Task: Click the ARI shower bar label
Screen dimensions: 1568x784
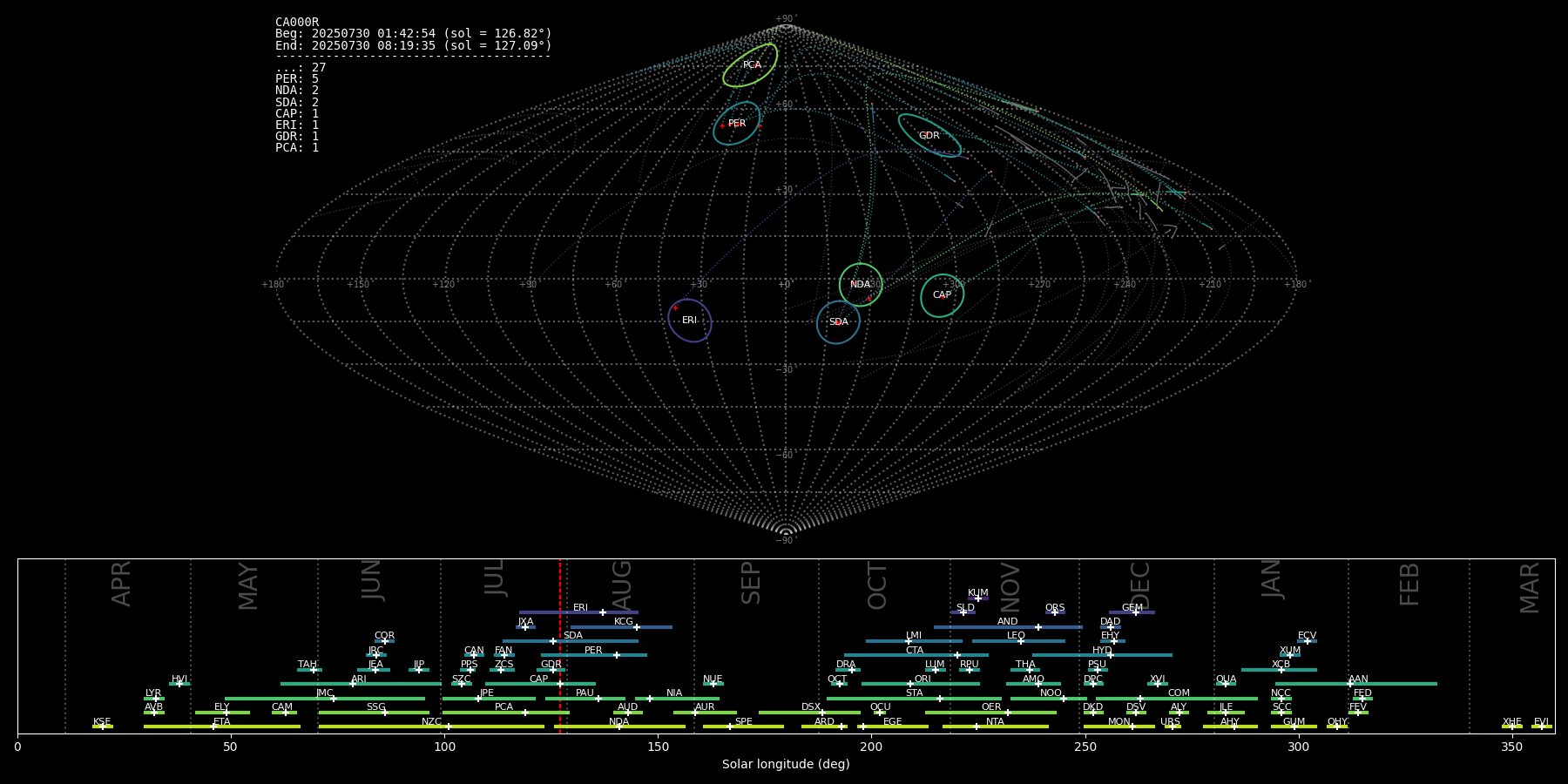Action: (x=359, y=679)
